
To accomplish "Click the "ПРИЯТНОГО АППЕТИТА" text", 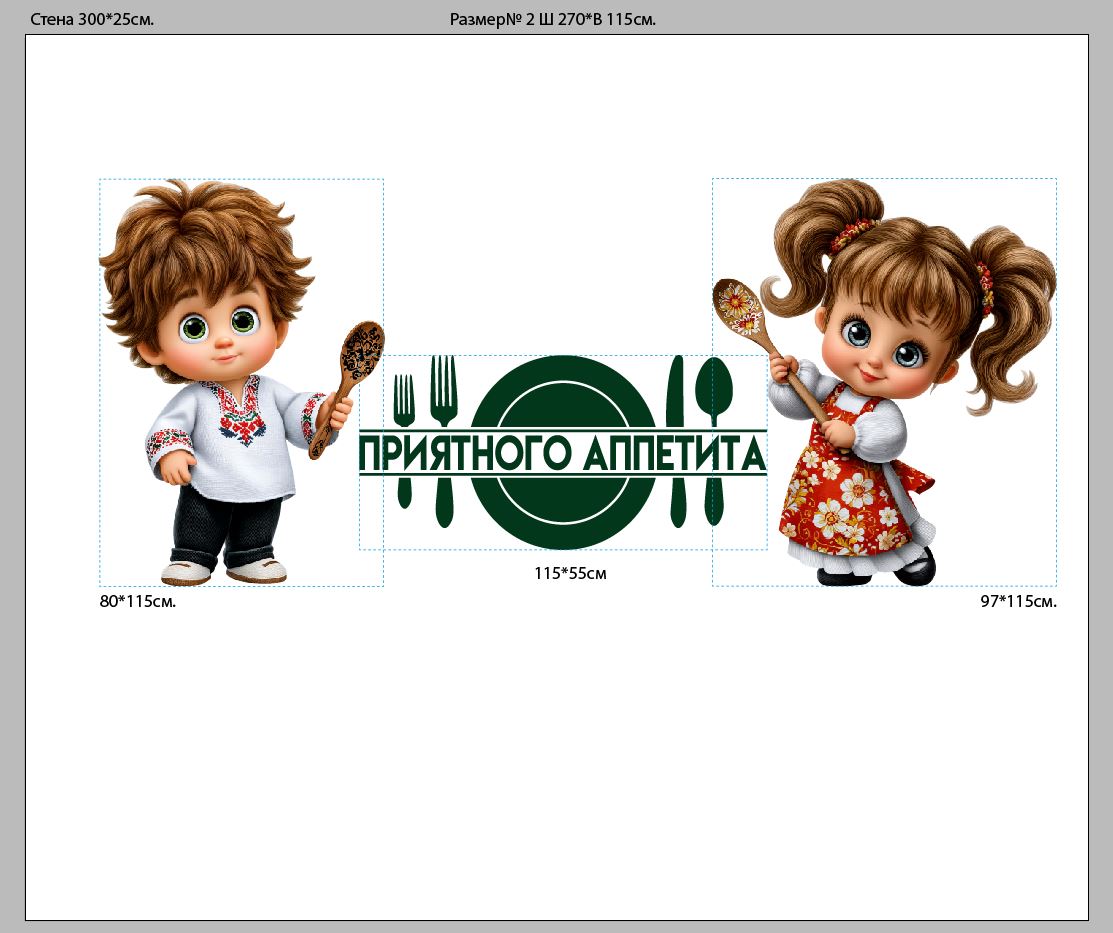I will point(562,454).
